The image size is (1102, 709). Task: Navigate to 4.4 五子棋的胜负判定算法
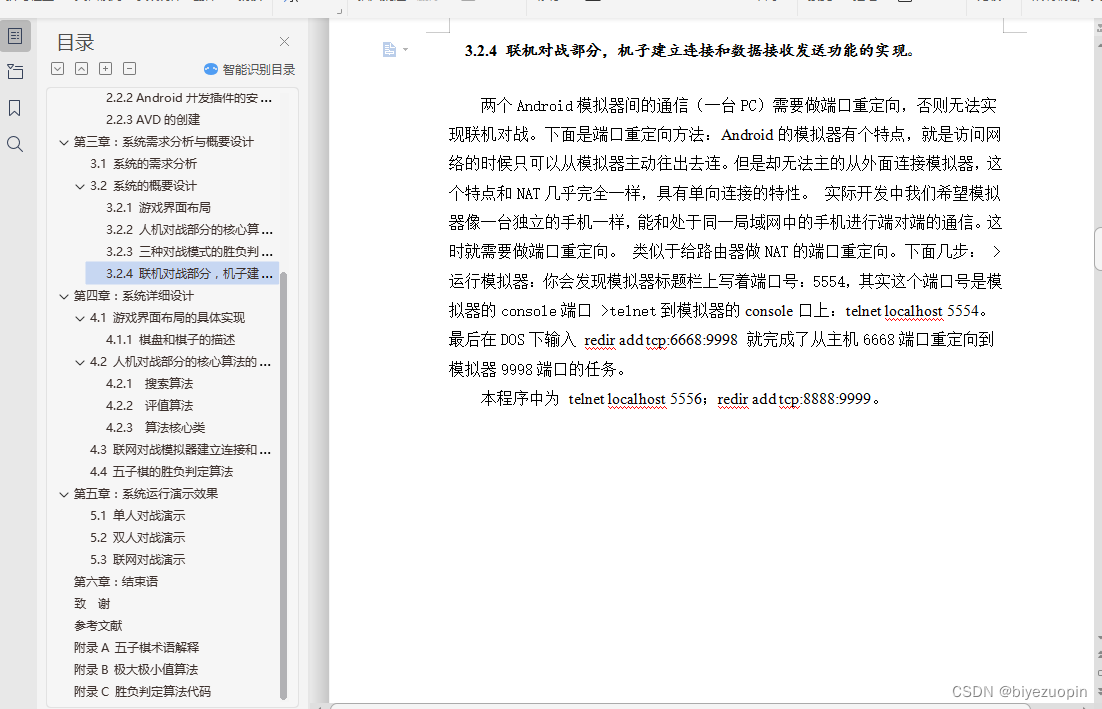(x=162, y=471)
